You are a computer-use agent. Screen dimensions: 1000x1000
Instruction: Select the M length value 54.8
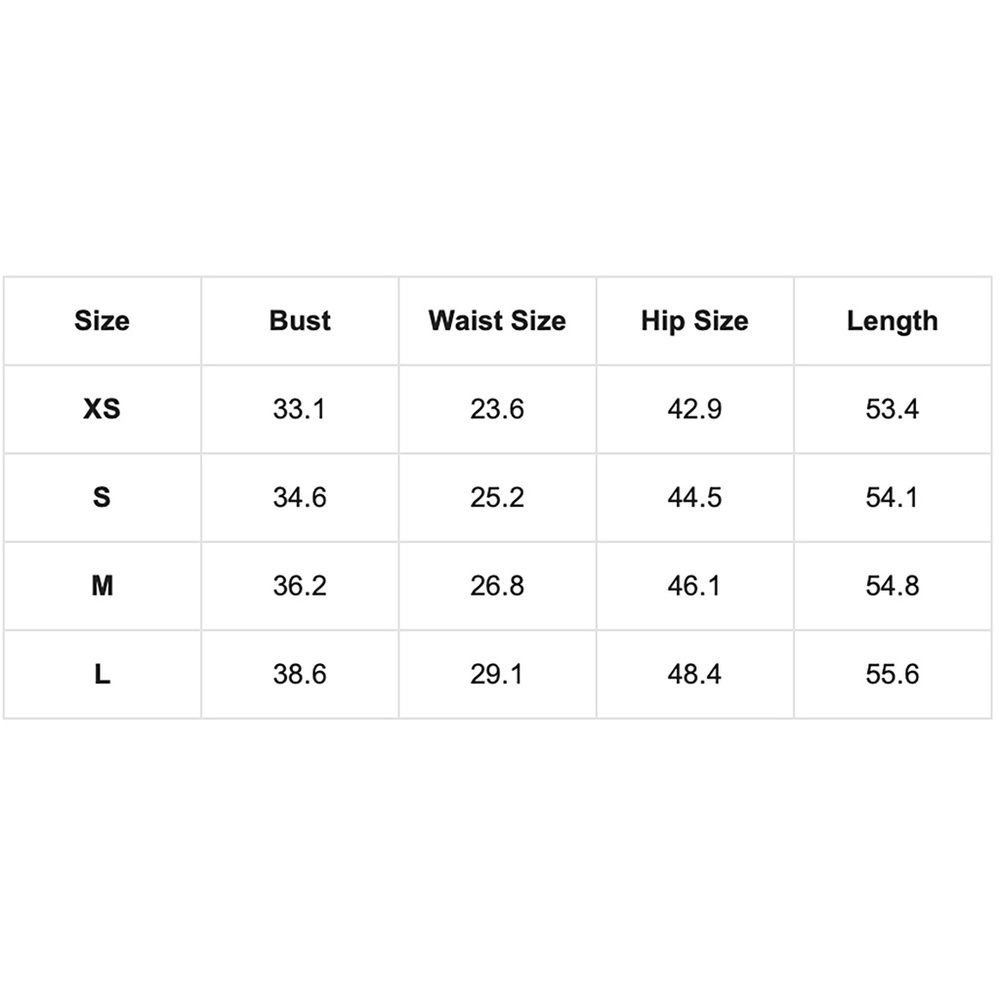[x=892, y=585]
